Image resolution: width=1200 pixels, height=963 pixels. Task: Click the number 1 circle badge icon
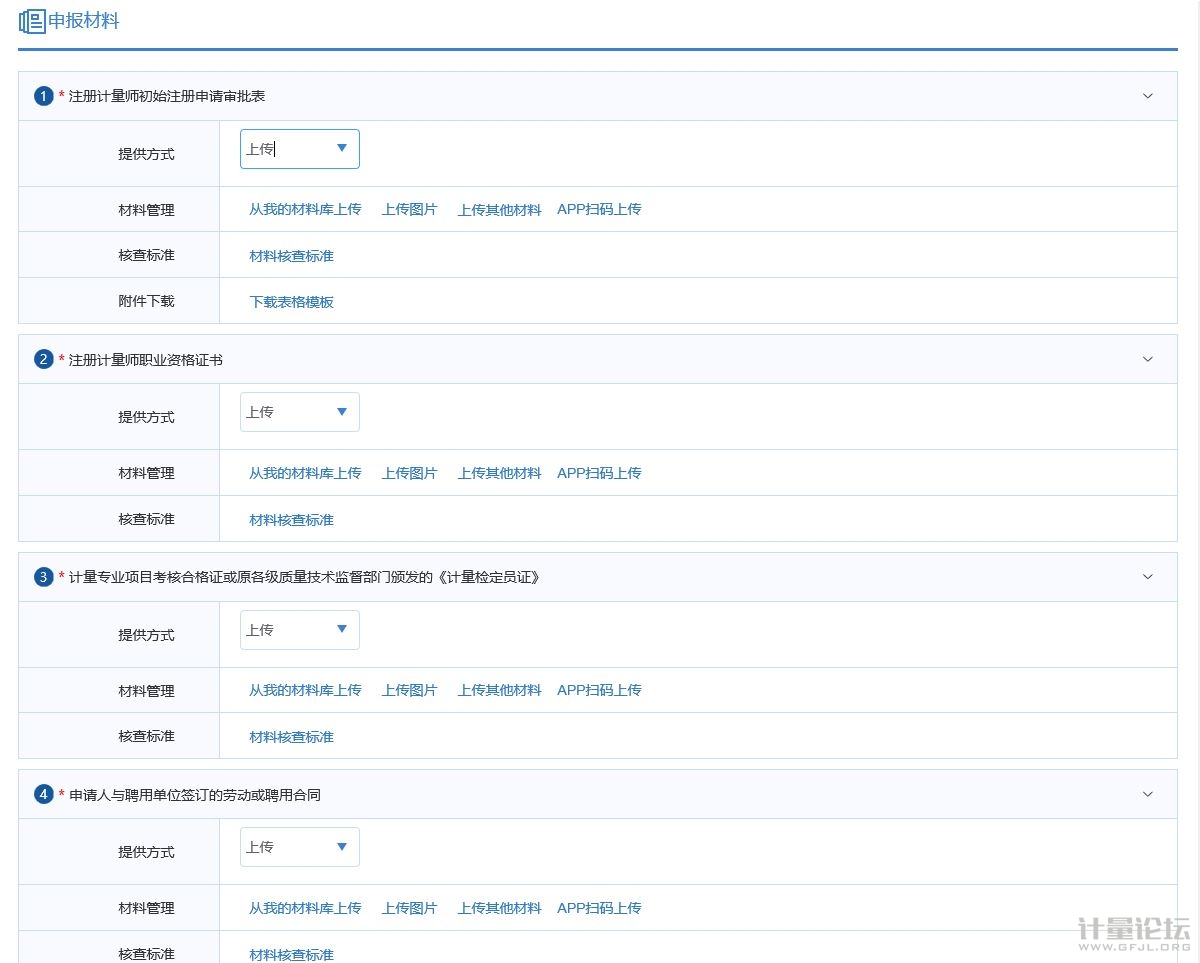43,96
